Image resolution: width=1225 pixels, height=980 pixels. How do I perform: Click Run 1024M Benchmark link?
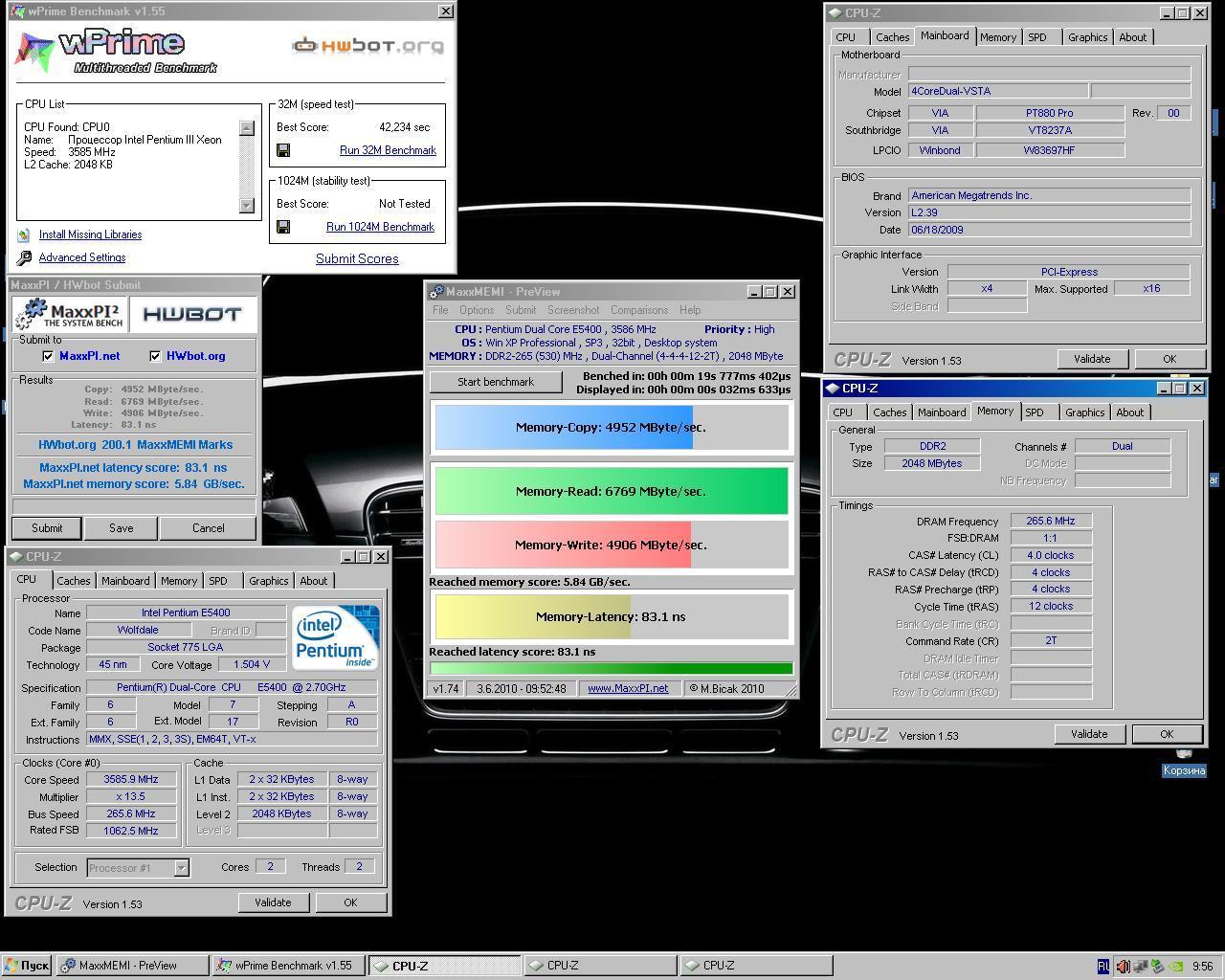pos(380,227)
